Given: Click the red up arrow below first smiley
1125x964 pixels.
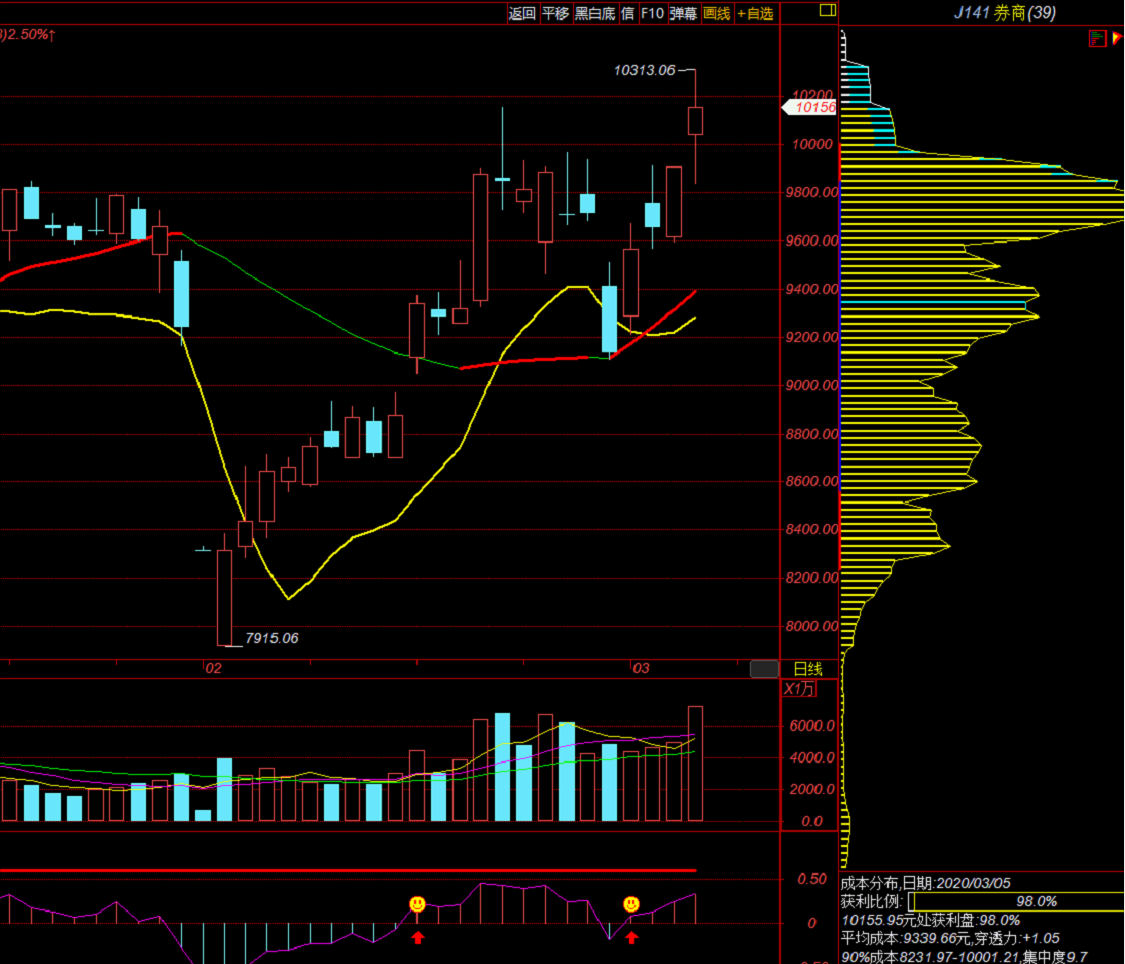Looking at the screenshot, I should click(418, 937).
